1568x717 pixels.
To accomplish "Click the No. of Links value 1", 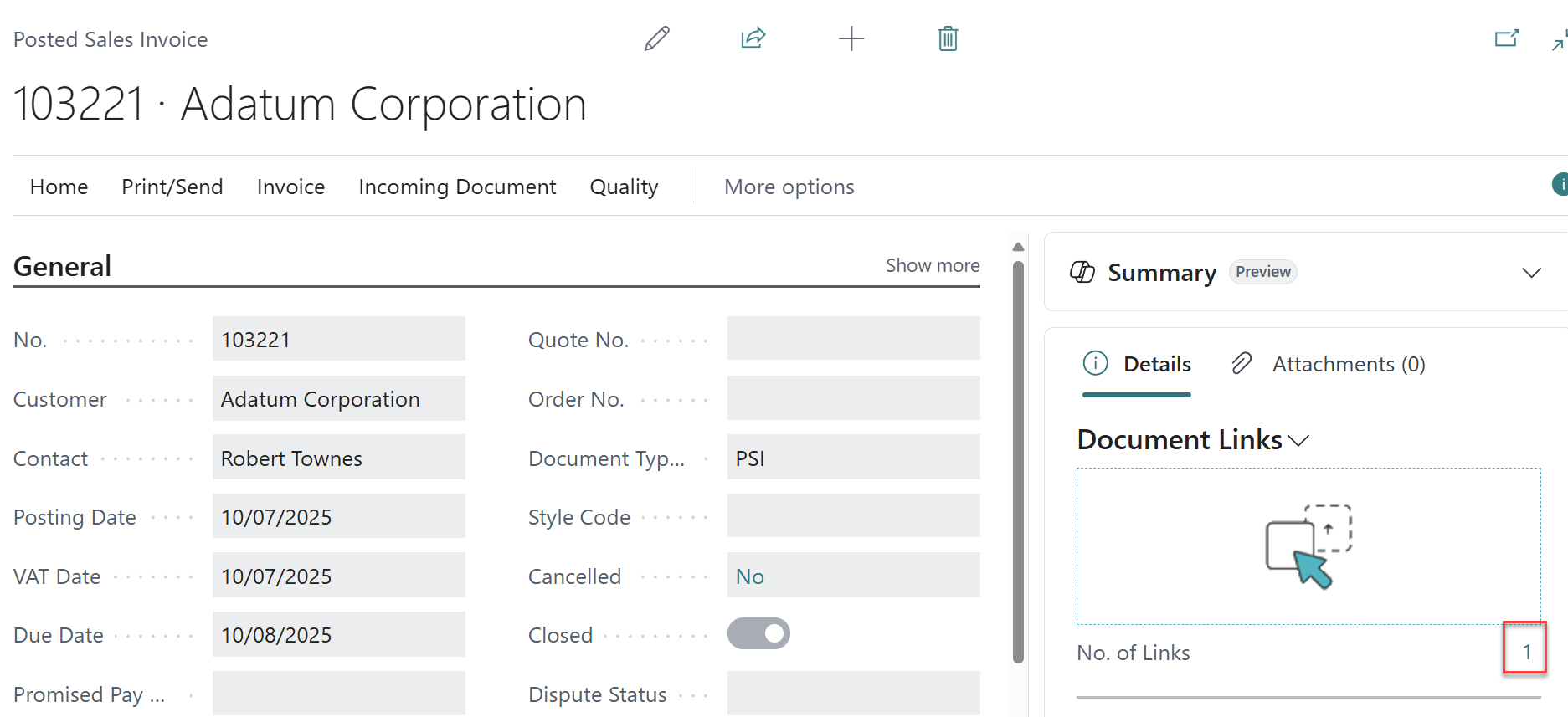I will (1527, 653).
